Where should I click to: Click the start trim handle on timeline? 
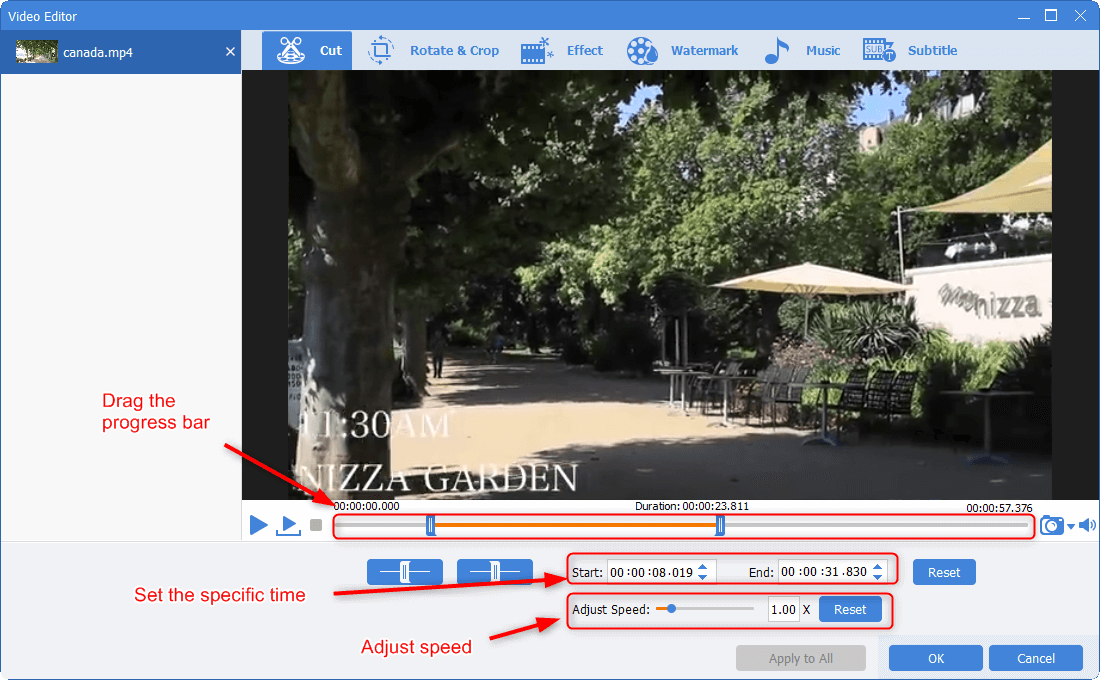pos(431,525)
